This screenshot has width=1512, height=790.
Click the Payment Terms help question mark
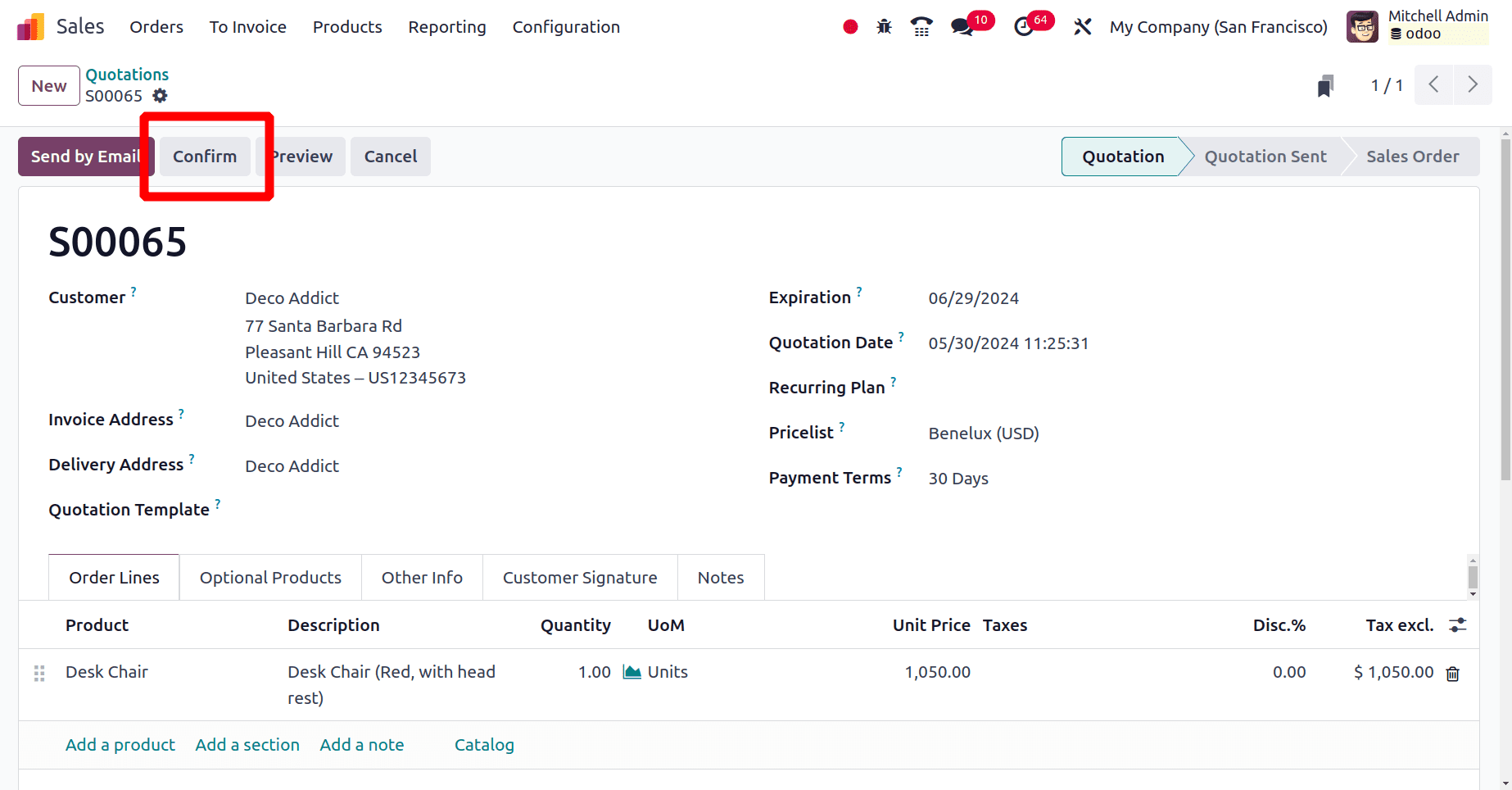[x=899, y=472]
